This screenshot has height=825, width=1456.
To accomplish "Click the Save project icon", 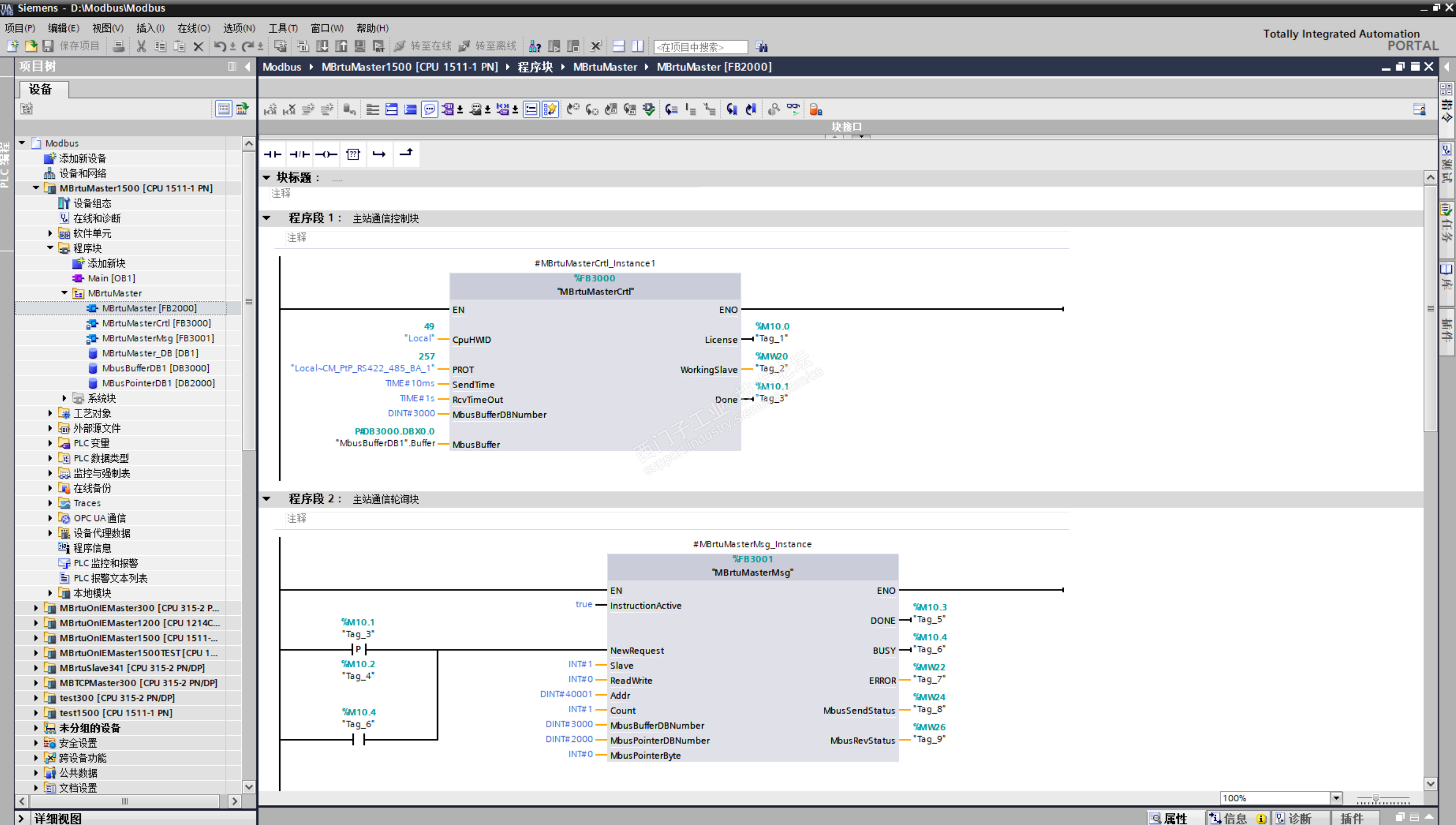I will [x=48, y=46].
